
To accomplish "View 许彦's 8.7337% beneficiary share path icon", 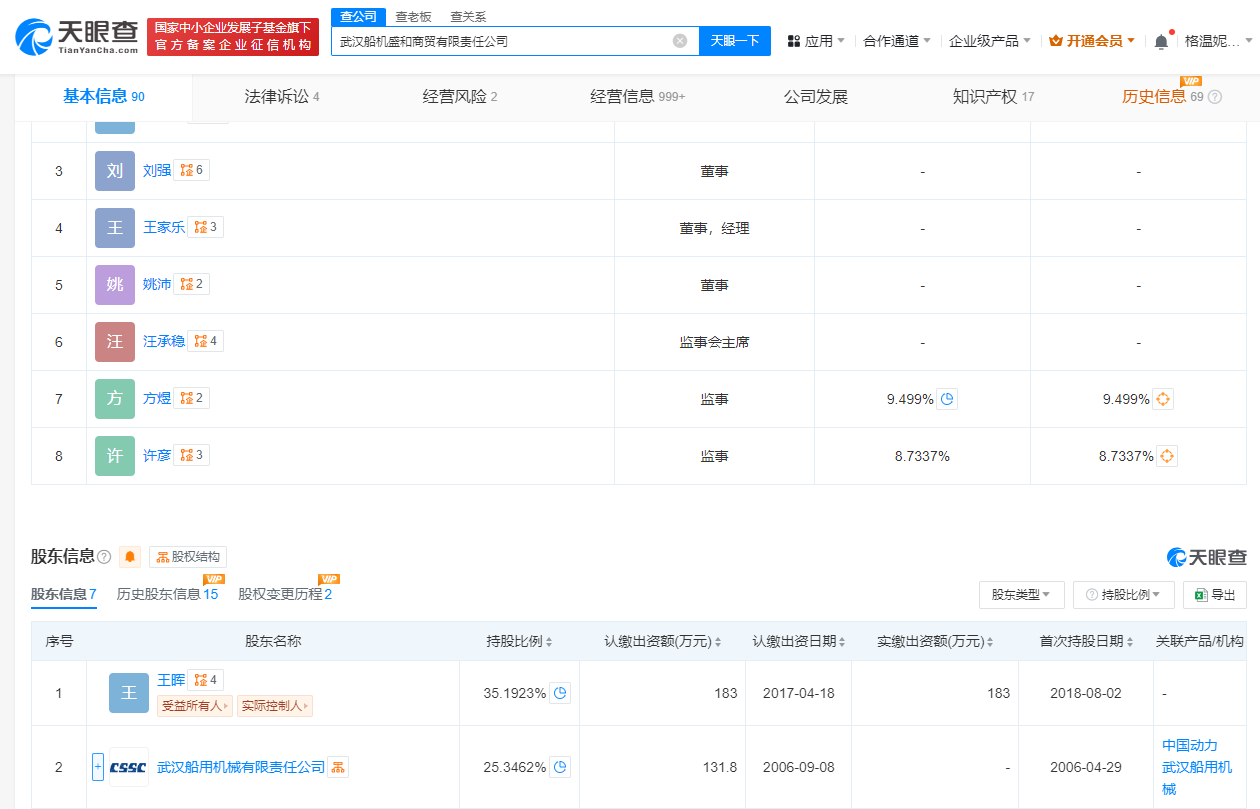I will tap(1167, 456).
